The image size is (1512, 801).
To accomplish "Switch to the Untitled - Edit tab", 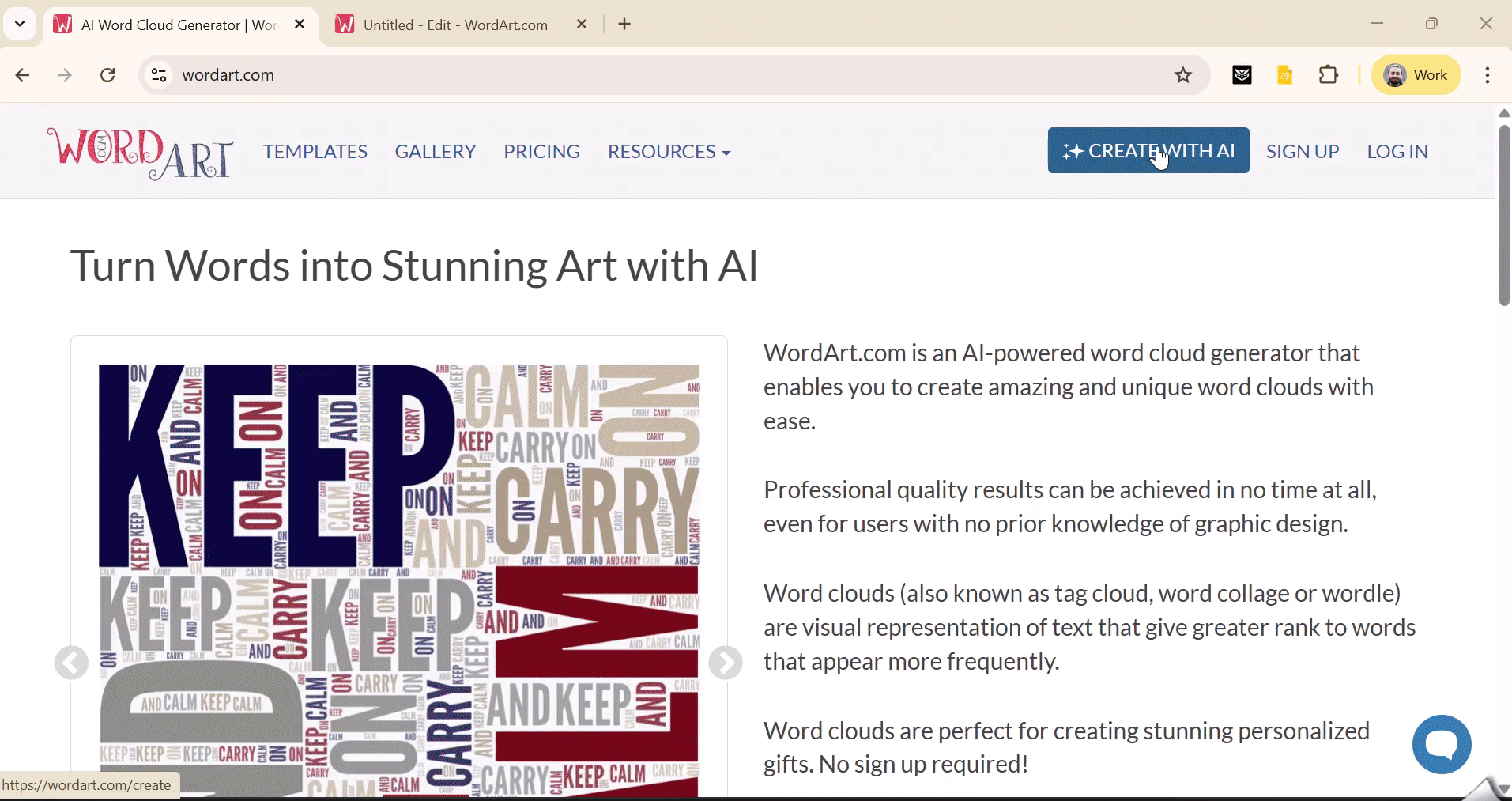I will (454, 25).
